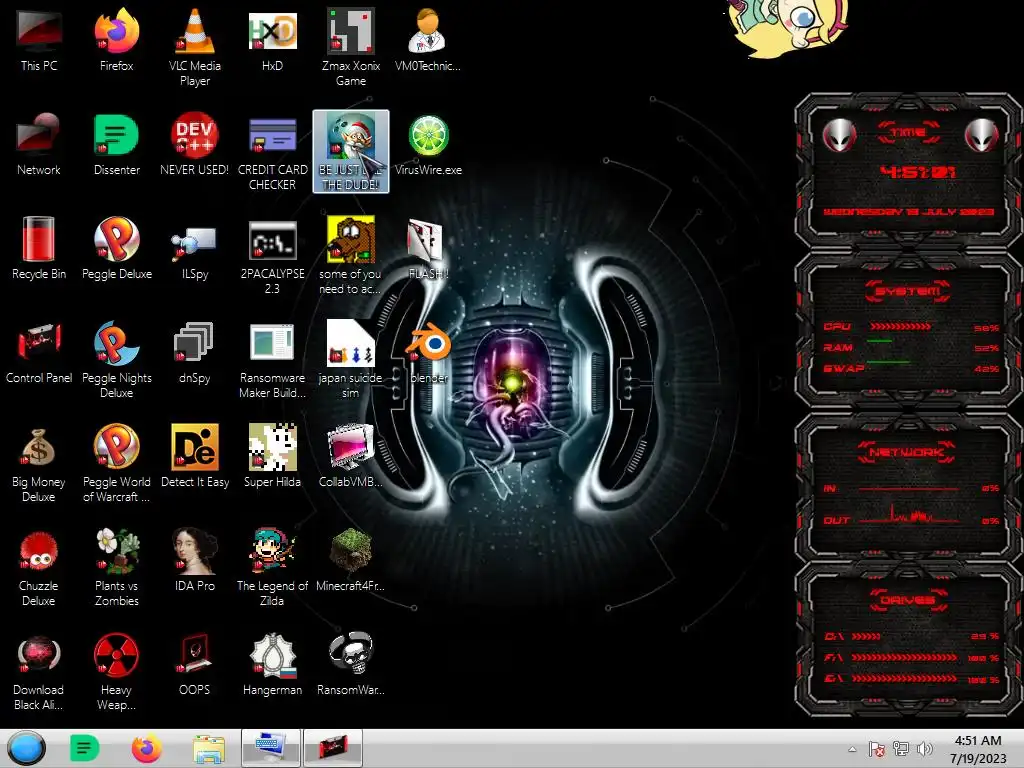Viewport: 1024px width, 768px height.
Task: Click the SWAP usage bar in System widget
Action: tap(888, 362)
